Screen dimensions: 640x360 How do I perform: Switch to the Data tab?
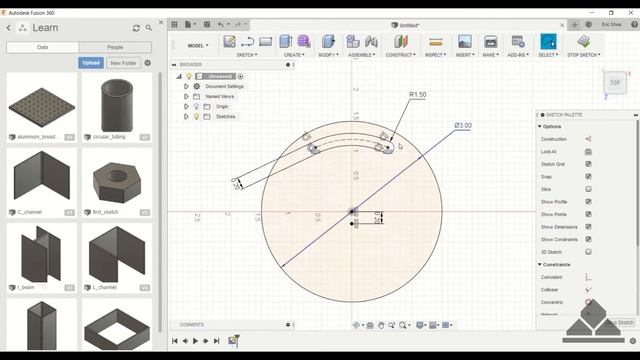pos(43,47)
